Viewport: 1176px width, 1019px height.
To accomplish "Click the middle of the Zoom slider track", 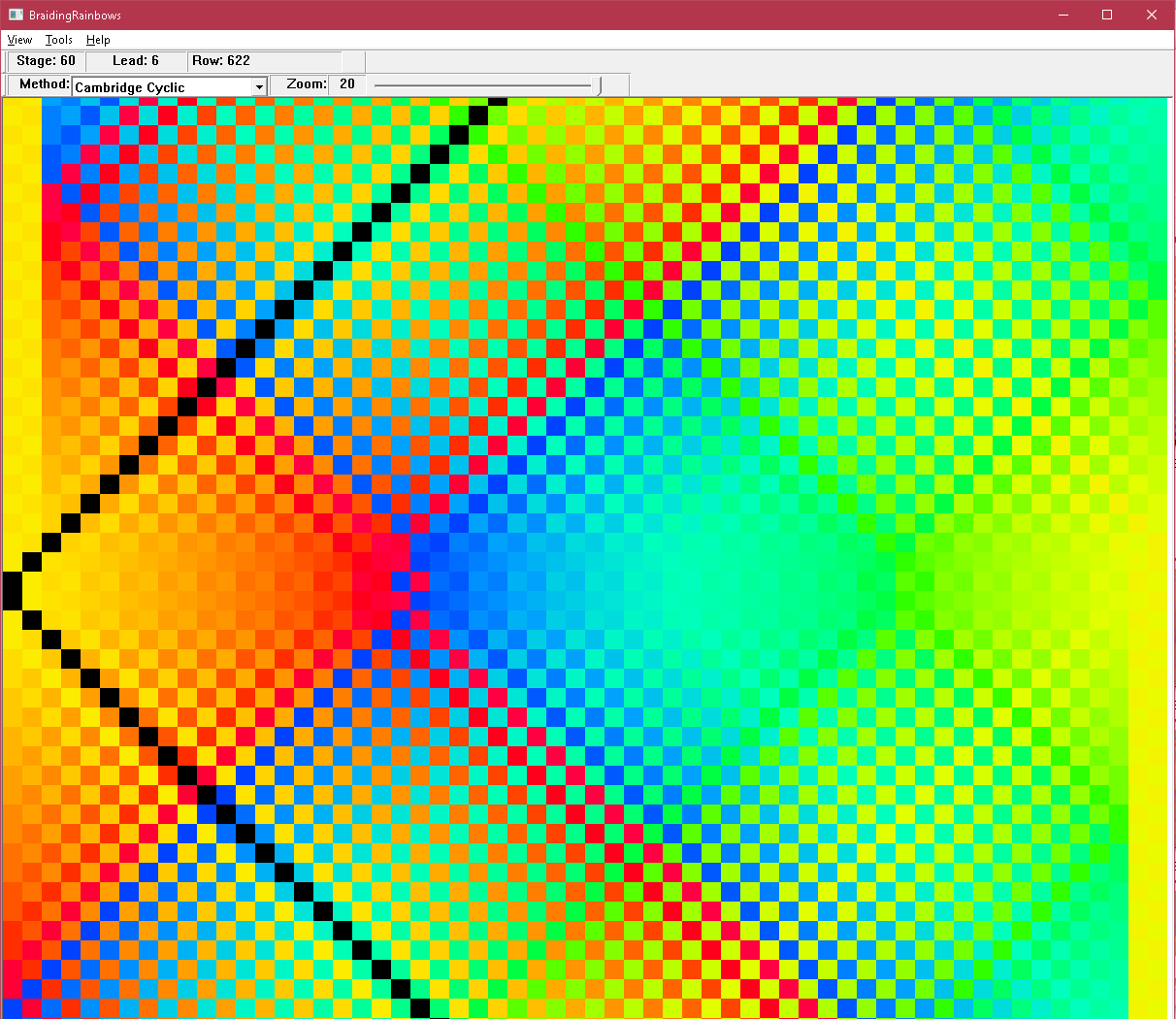I will point(485,85).
